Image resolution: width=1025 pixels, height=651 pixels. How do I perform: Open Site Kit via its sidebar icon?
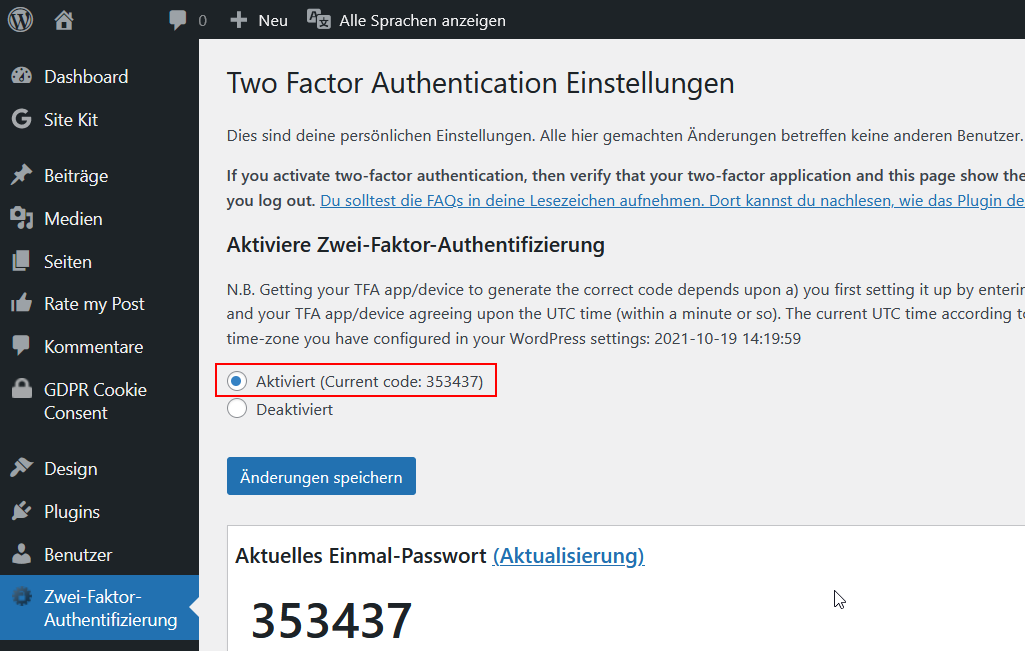(22, 119)
